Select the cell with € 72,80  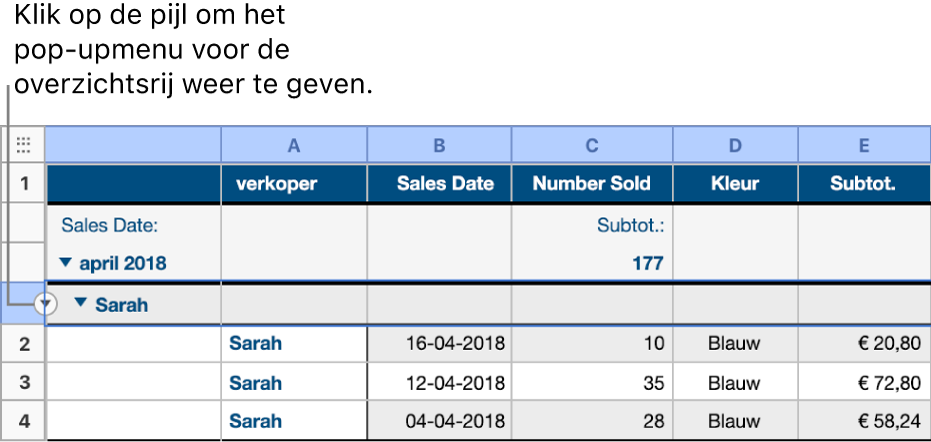pyautogui.click(x=864, y=383)
